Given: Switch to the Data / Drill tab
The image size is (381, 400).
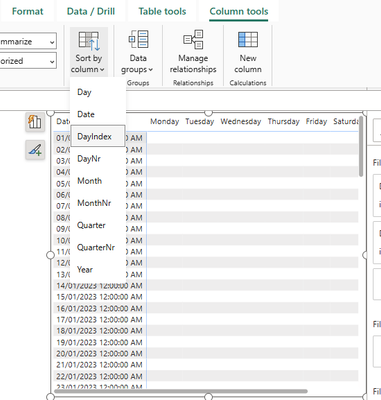Looking at the screenshot, I should [91, 11].
